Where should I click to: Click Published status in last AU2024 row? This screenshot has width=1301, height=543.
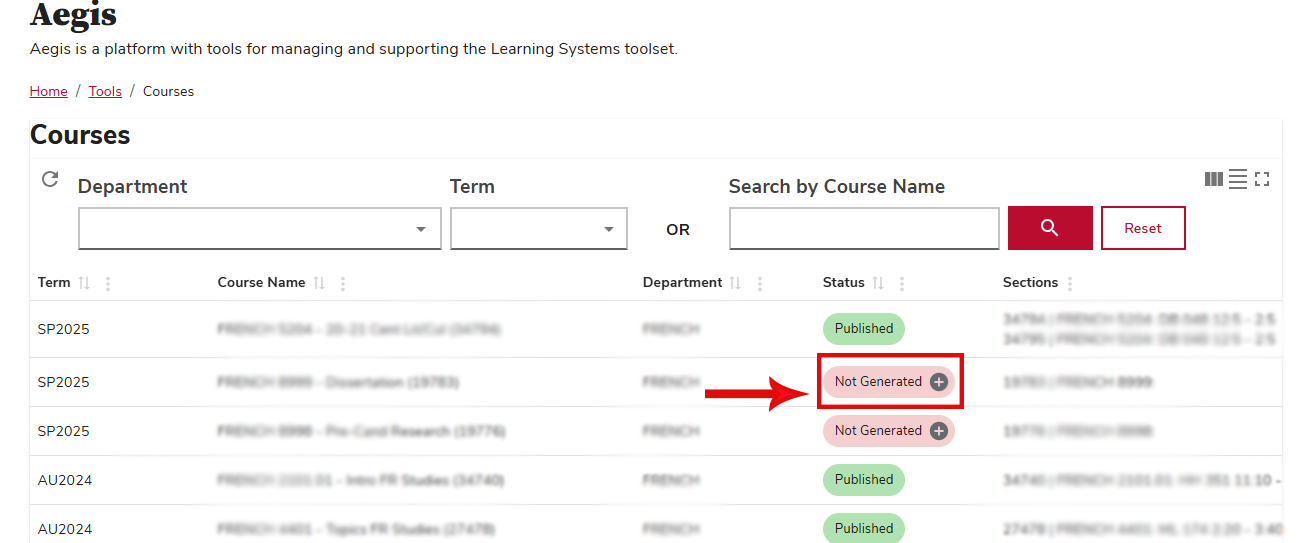[864, 528]
